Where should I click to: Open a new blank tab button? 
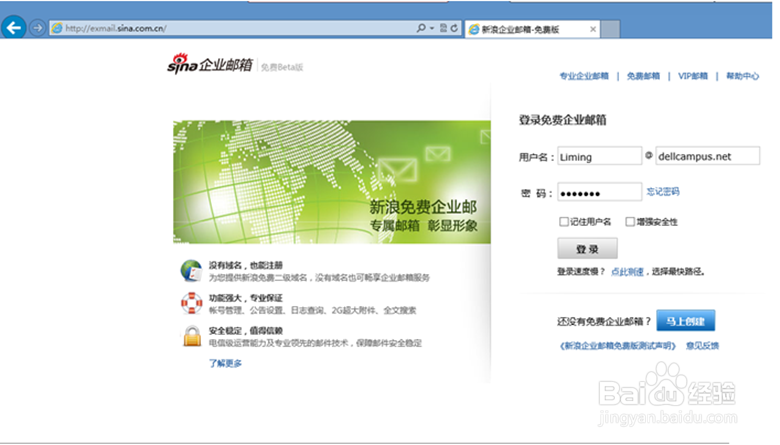click(610, 29)
